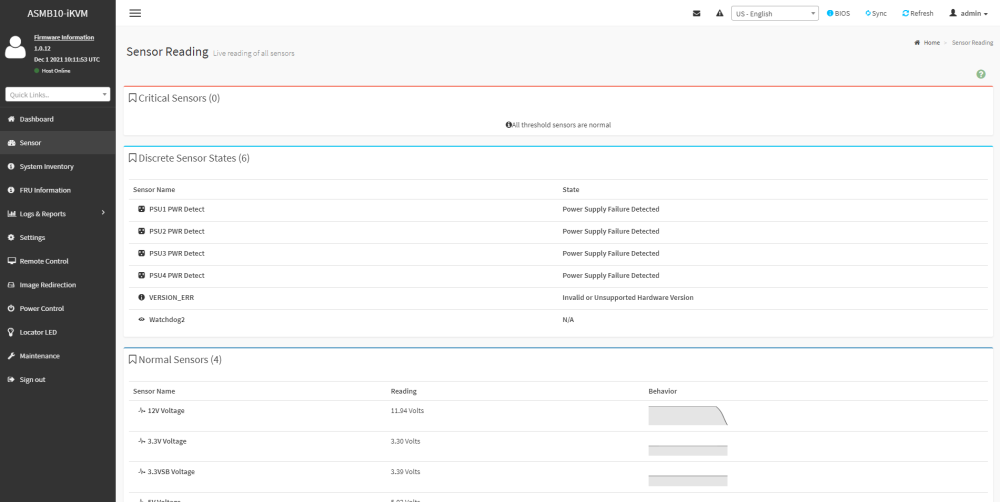Screen dimensions: 1000x502
Task: Click the Remote Control monitor icon
Action: (x=11, y=261)
